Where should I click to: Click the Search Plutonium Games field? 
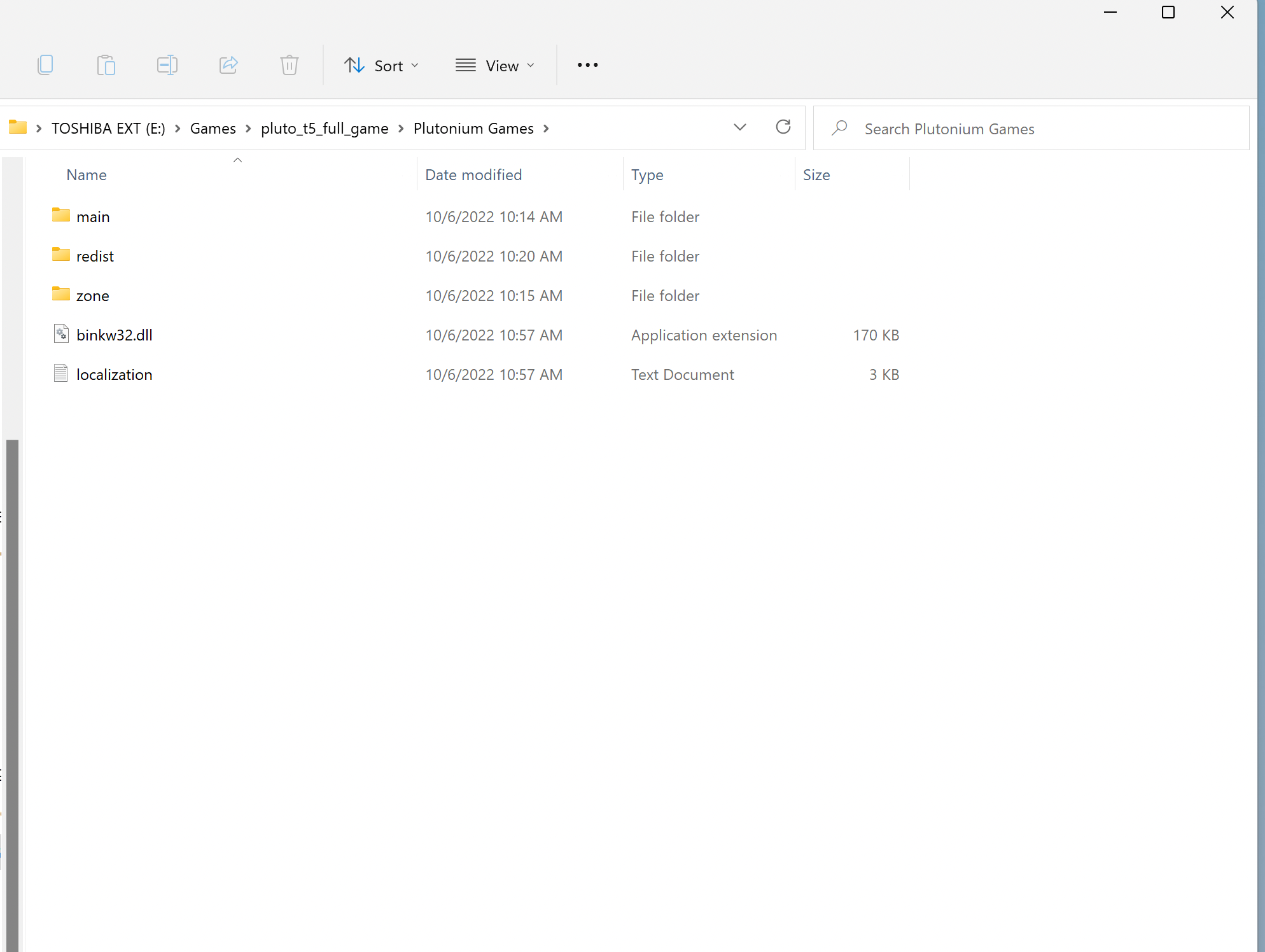[x=1031, y=129]
